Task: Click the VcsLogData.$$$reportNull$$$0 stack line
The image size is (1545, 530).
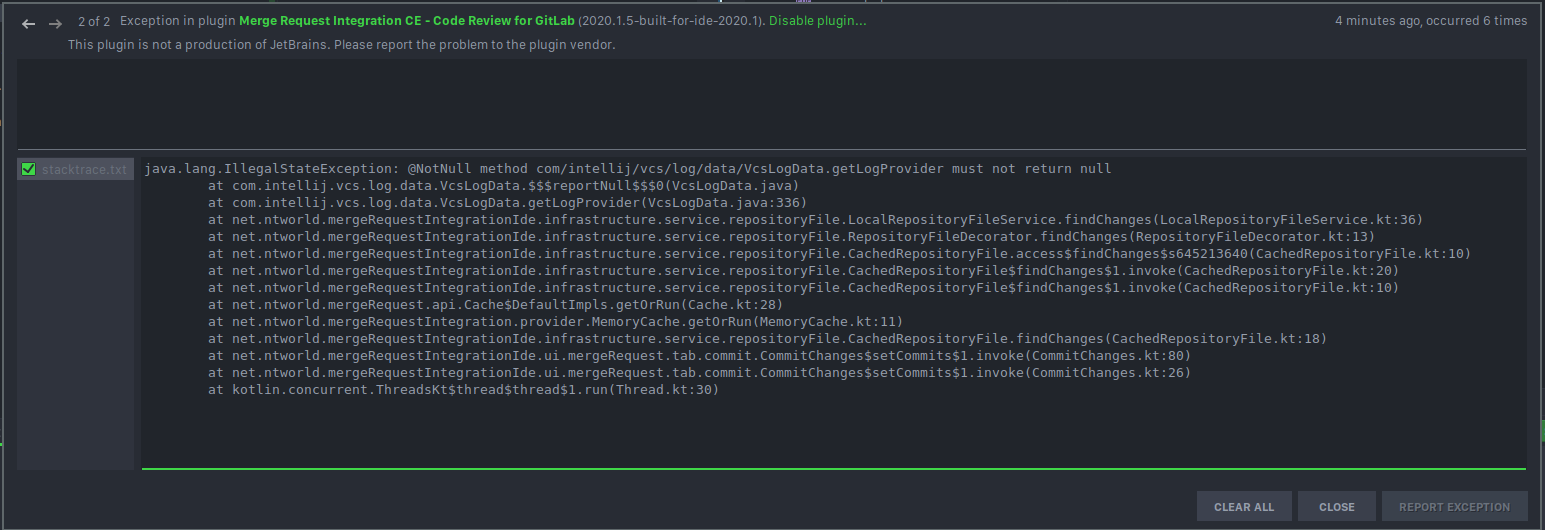Action: (503, 186)
